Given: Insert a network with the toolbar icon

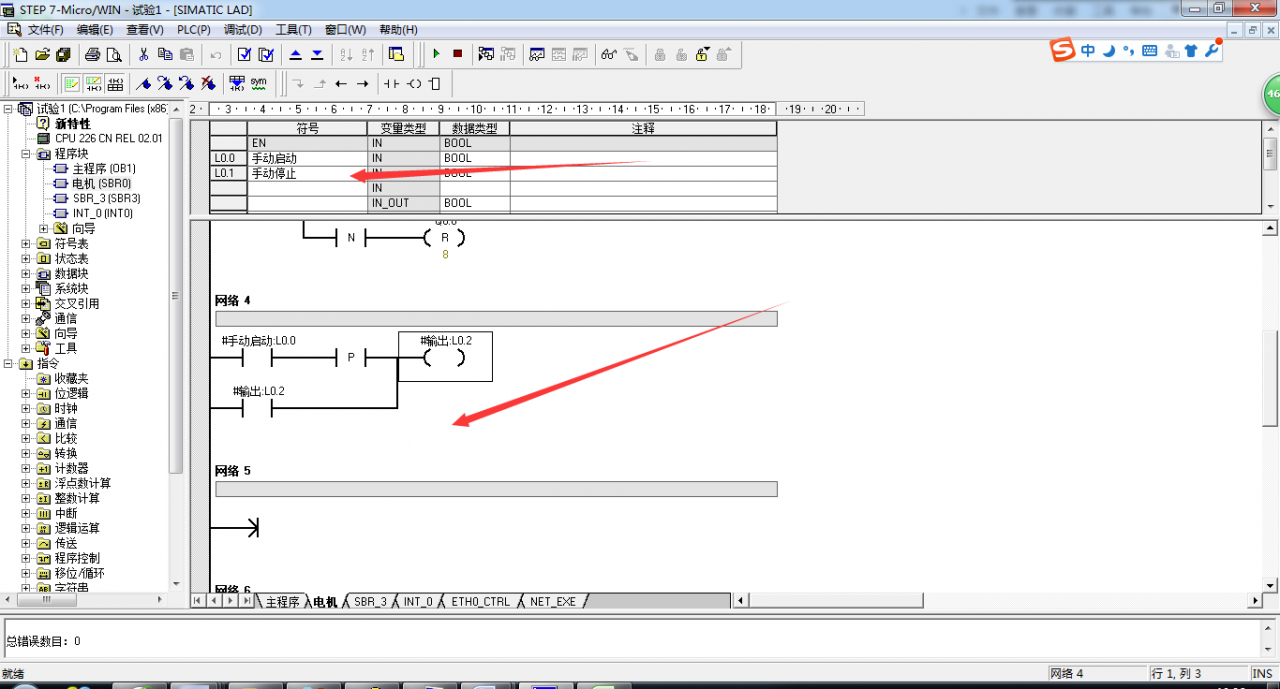Looking at the screenshot, I should 20,83.
